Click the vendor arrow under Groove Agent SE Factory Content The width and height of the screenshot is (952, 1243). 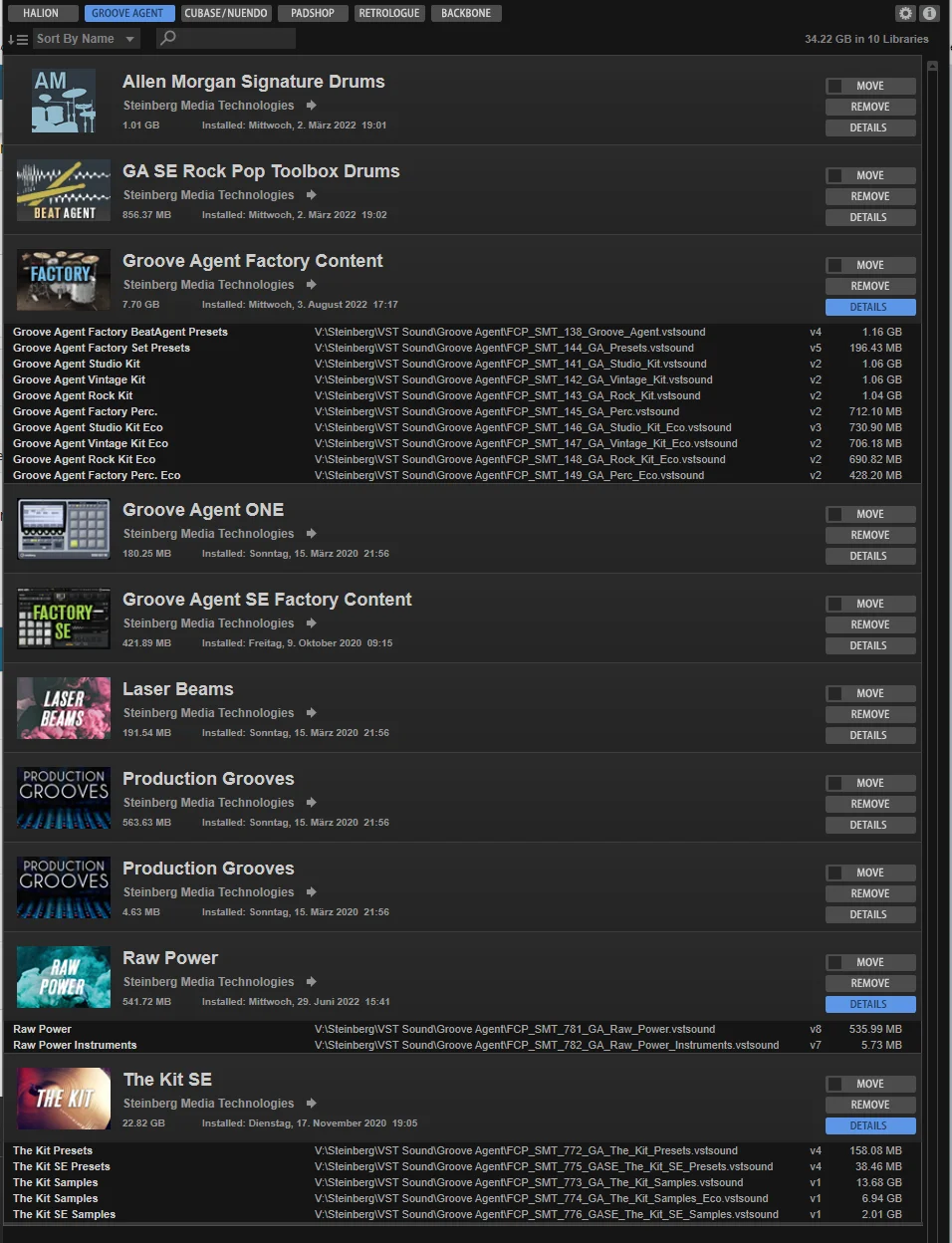[x=312, y=623]
